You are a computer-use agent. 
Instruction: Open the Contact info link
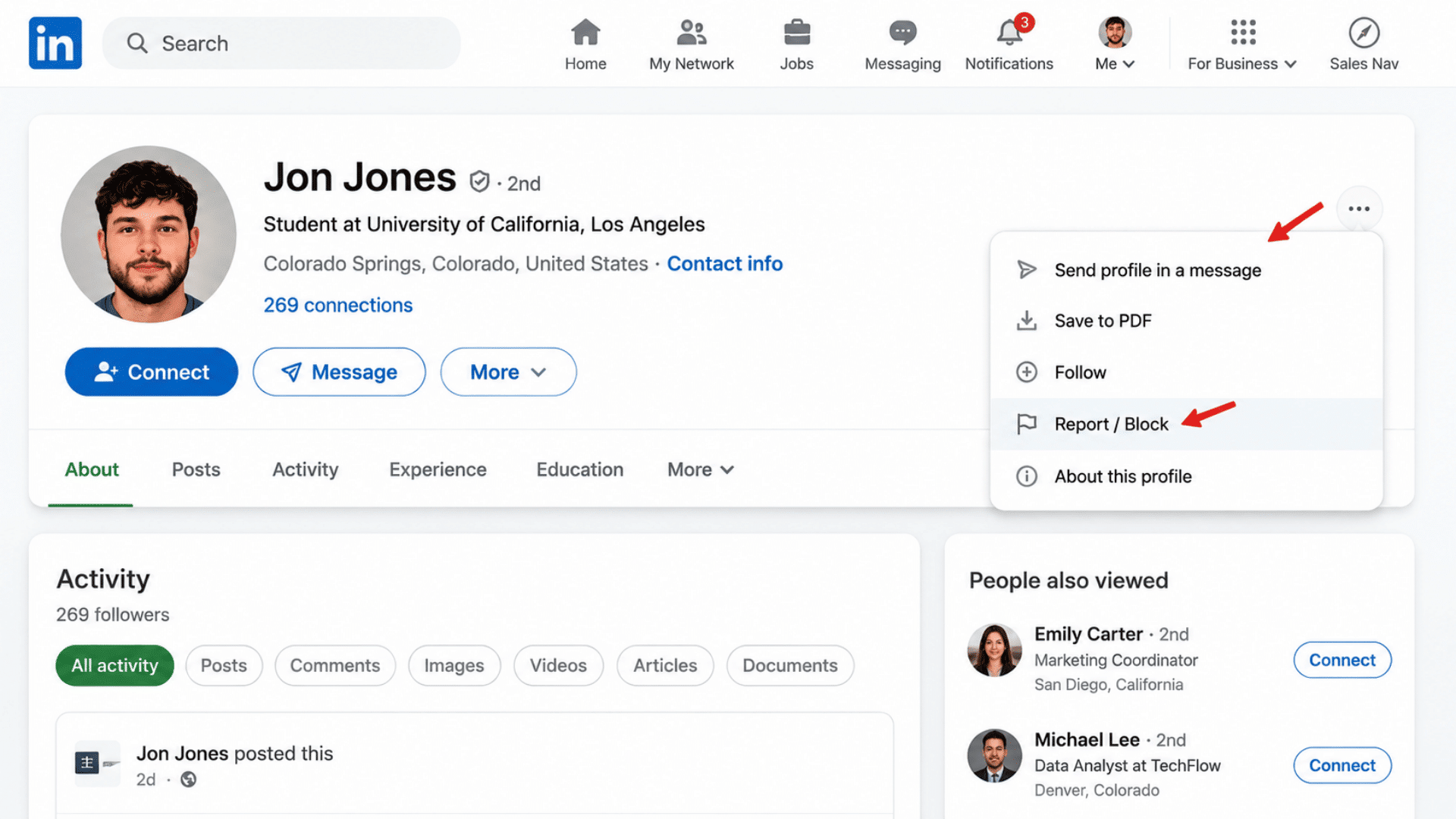point(725,263)
